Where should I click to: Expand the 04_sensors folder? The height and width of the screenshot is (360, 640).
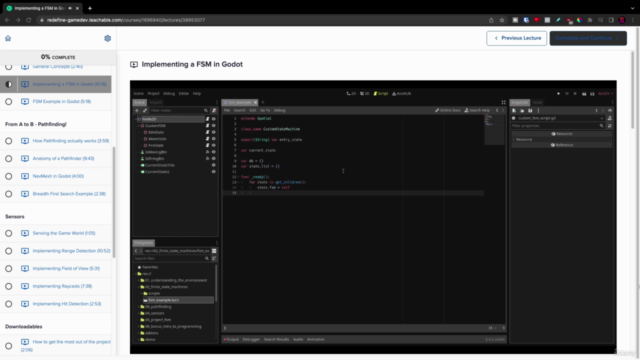(138, 313)
